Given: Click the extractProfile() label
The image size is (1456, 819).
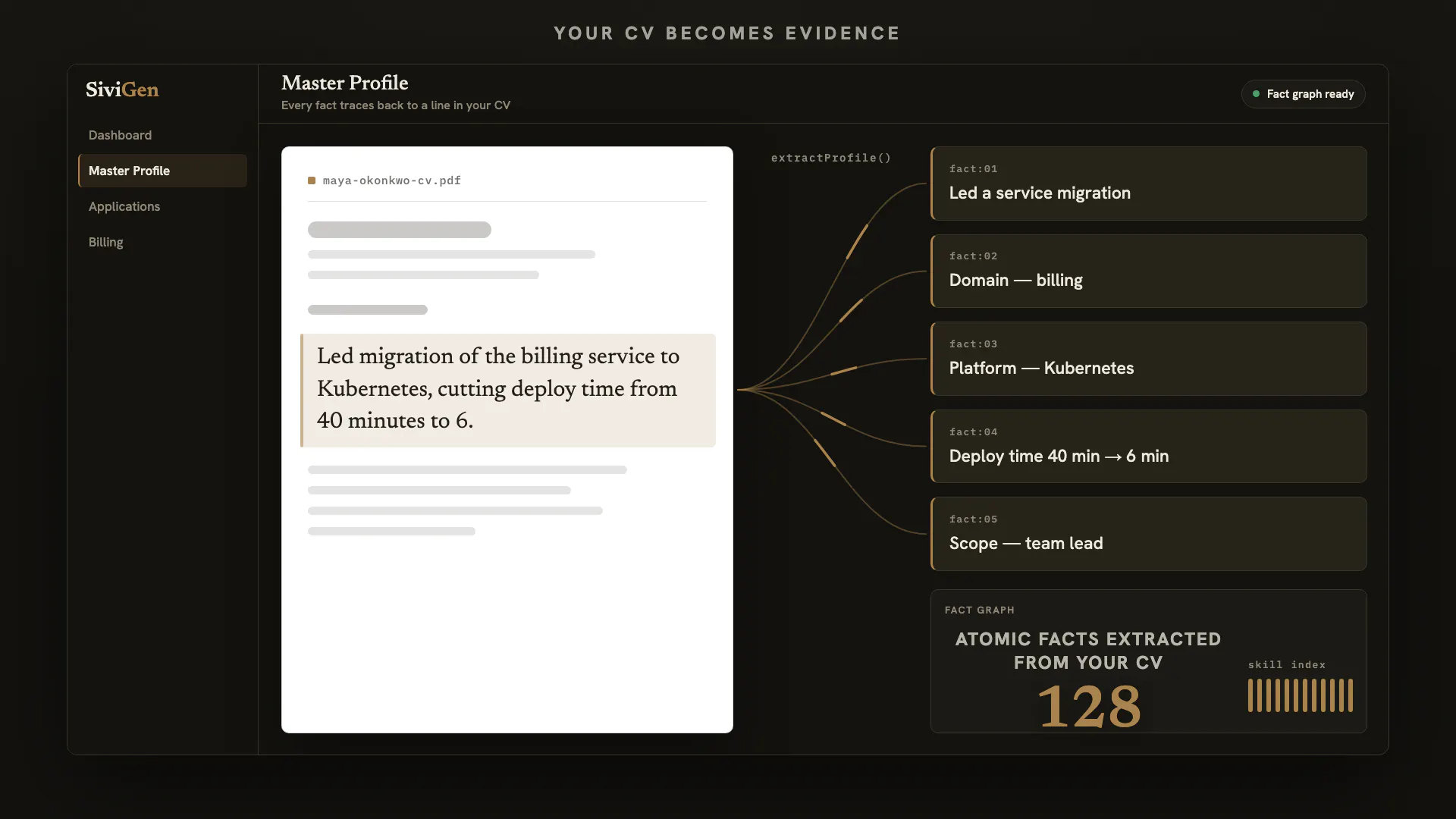Looking at the screenshot, I should (x=831, y=158).
